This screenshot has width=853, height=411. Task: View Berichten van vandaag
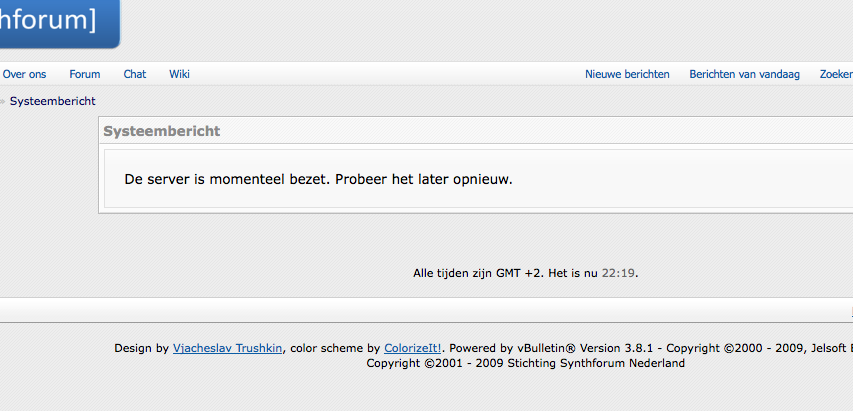point(745,74)
